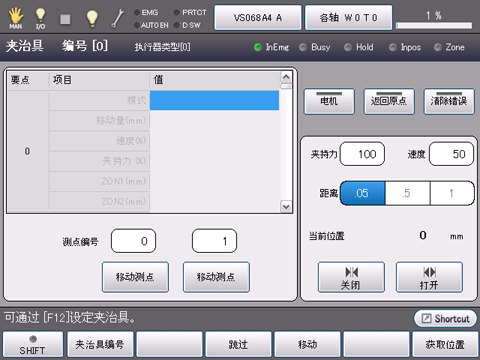
Task: Click the 获取位置 get position function key
Action: click(445, 345)
